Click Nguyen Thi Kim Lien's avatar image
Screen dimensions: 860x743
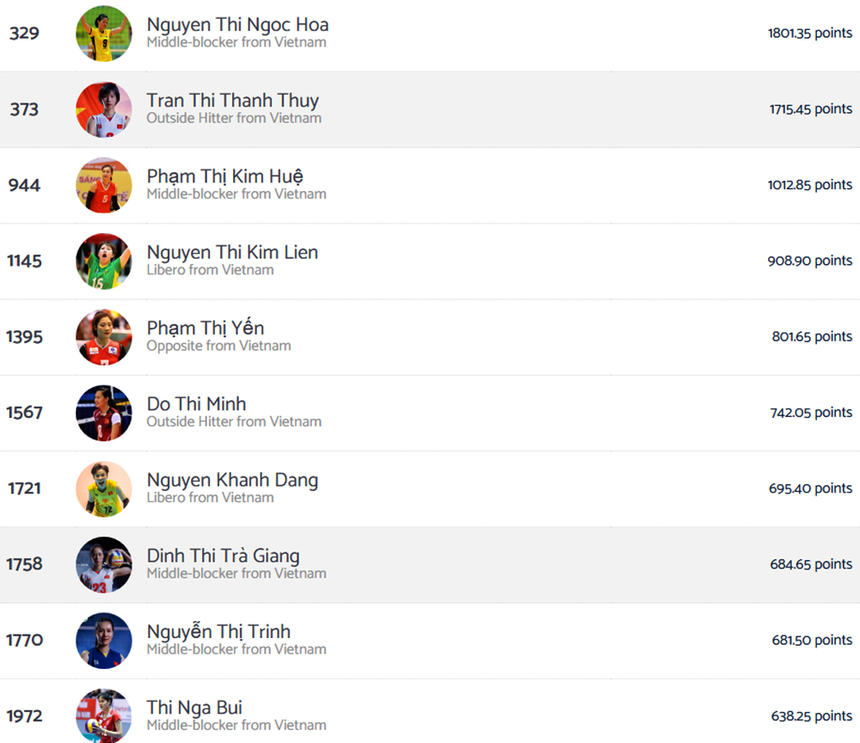coord(104,262)
